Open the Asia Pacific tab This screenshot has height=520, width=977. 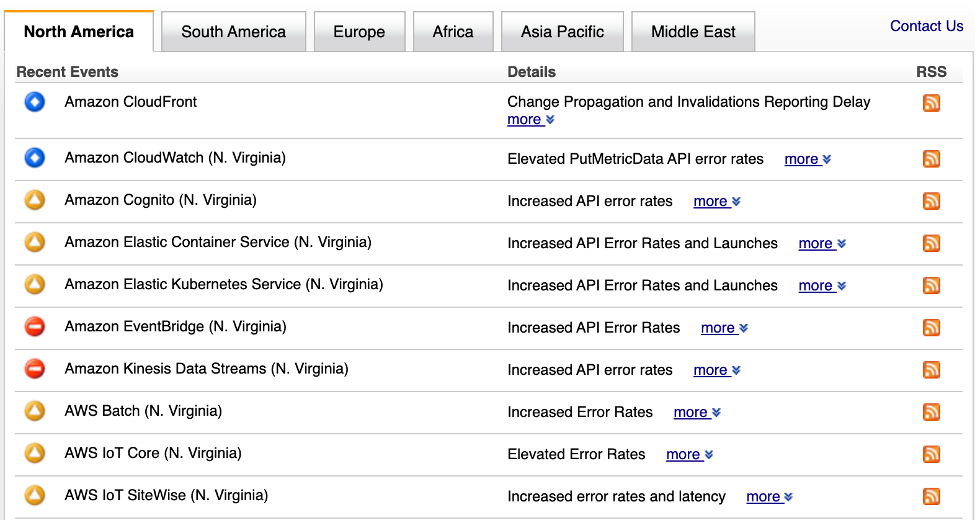(562, 32)
